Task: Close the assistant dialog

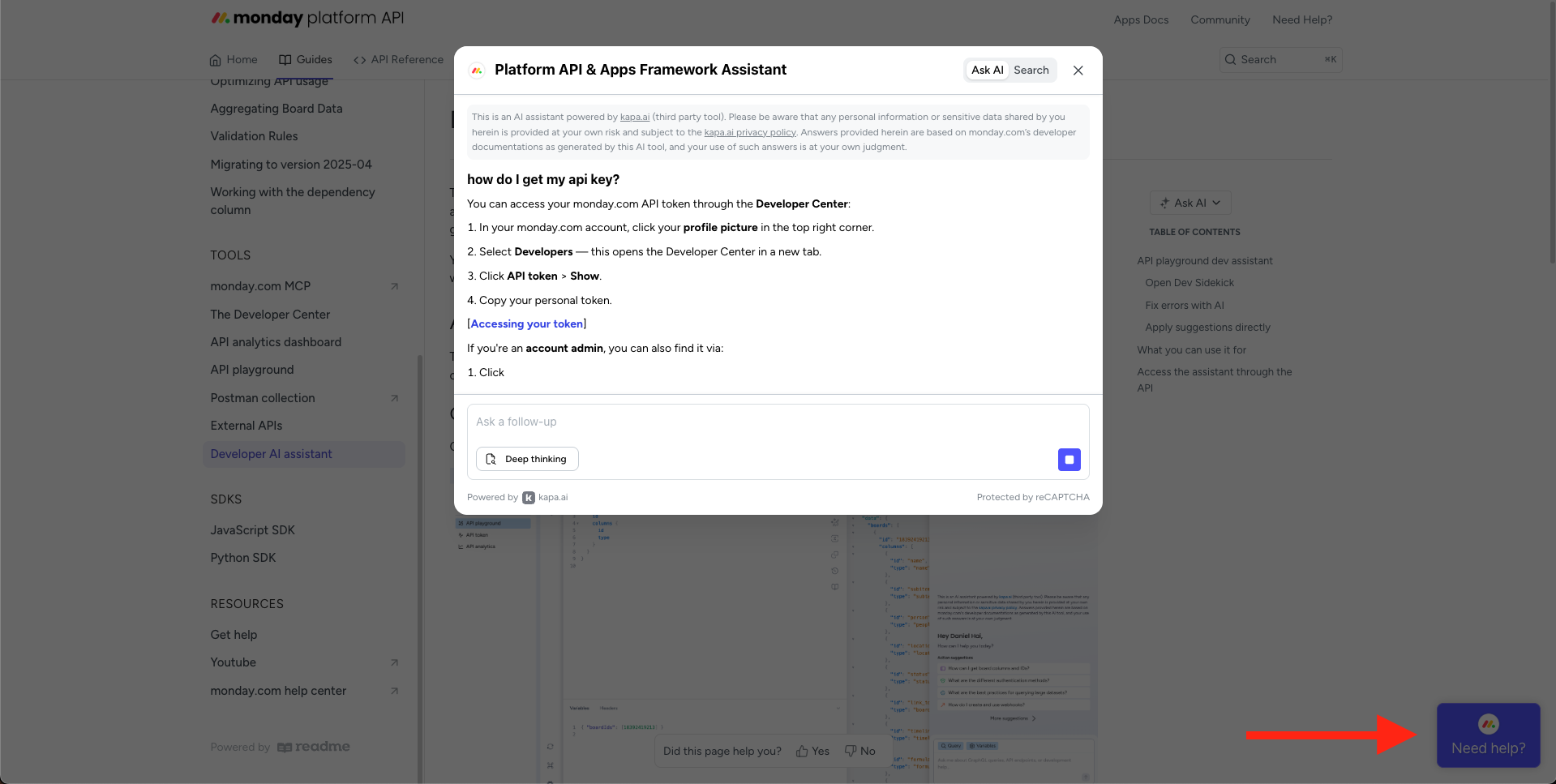Action: click(x=1078, y=71)
